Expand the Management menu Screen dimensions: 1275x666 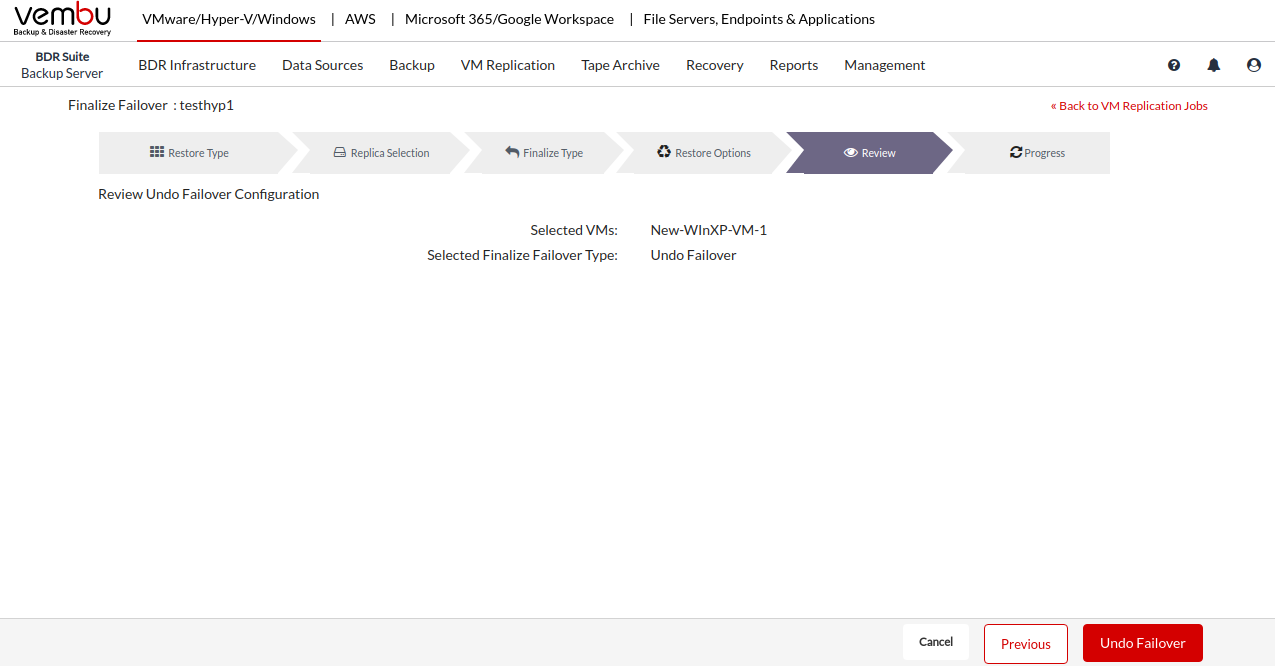coord(884,65)
